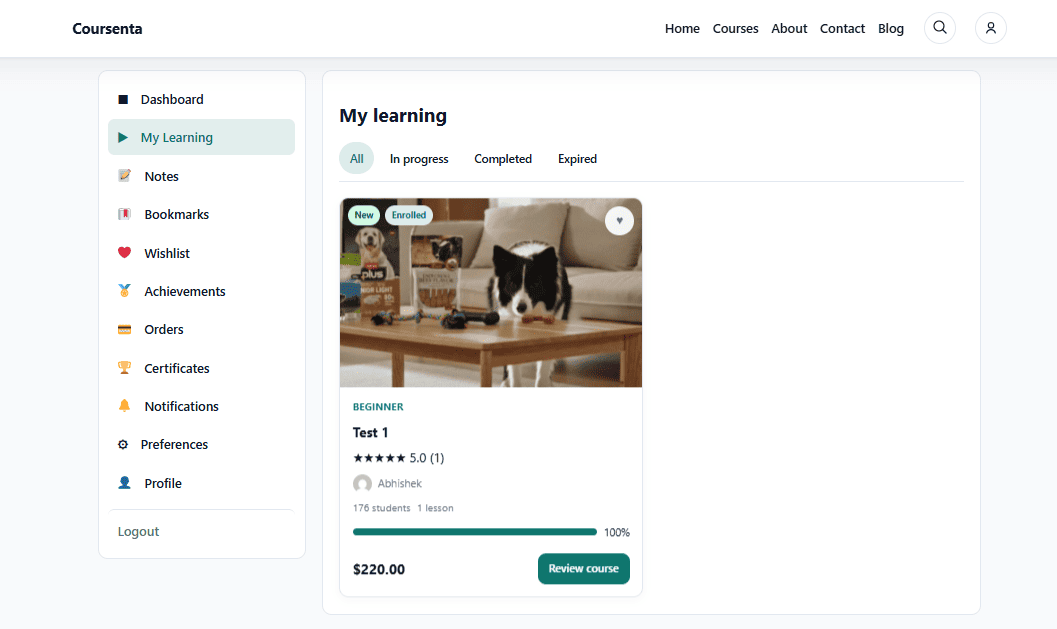Image resolution: width=1057 pixels, height=629 pixels.
Task: Open Preferences via the gear icon
Action: 123,444
